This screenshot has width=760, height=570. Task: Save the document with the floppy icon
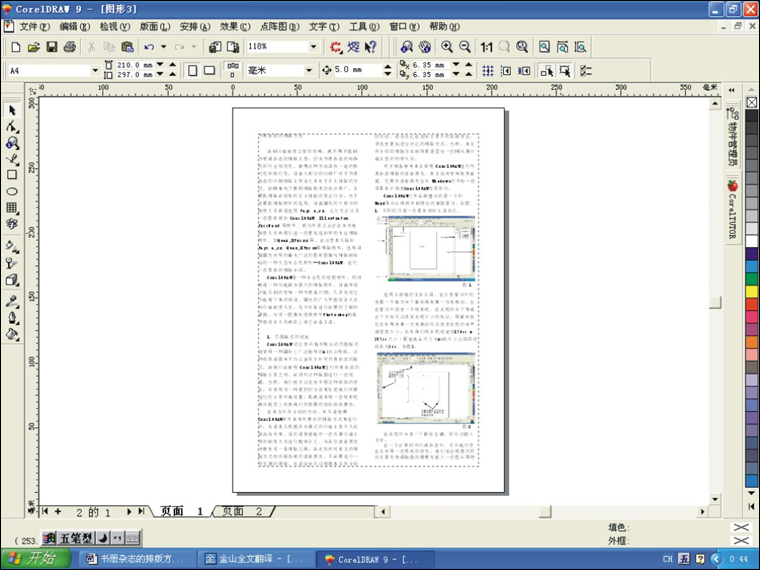[x=52, y=47]
